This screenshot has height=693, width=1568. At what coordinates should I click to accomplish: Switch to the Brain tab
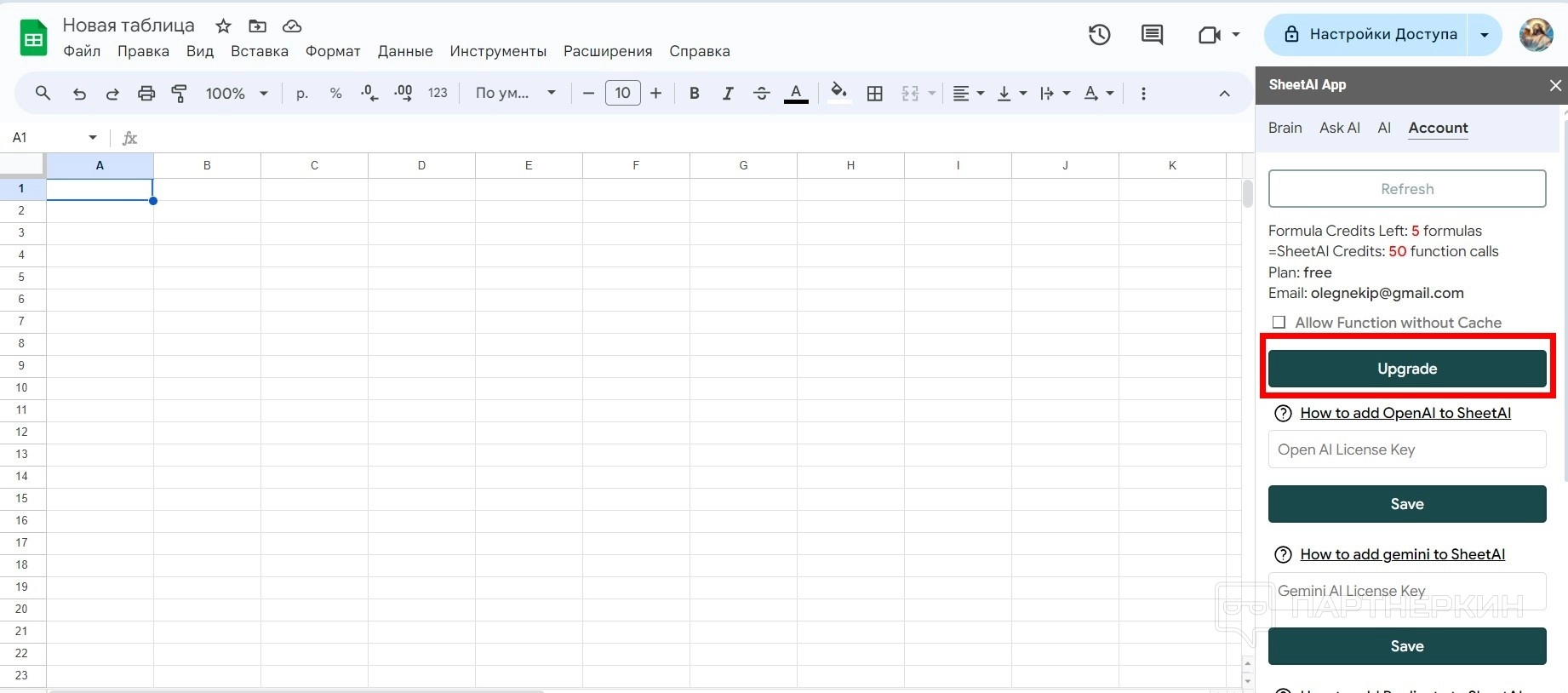tap(1285, 128)
